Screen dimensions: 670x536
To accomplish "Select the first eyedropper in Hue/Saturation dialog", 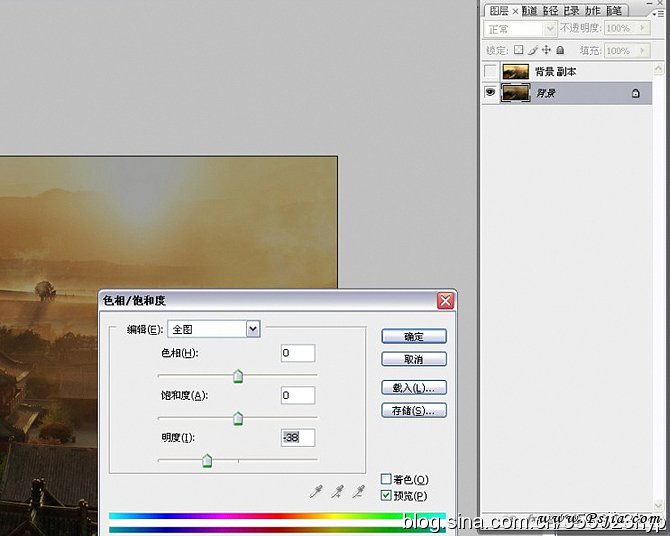I will (x=316, y=492).
